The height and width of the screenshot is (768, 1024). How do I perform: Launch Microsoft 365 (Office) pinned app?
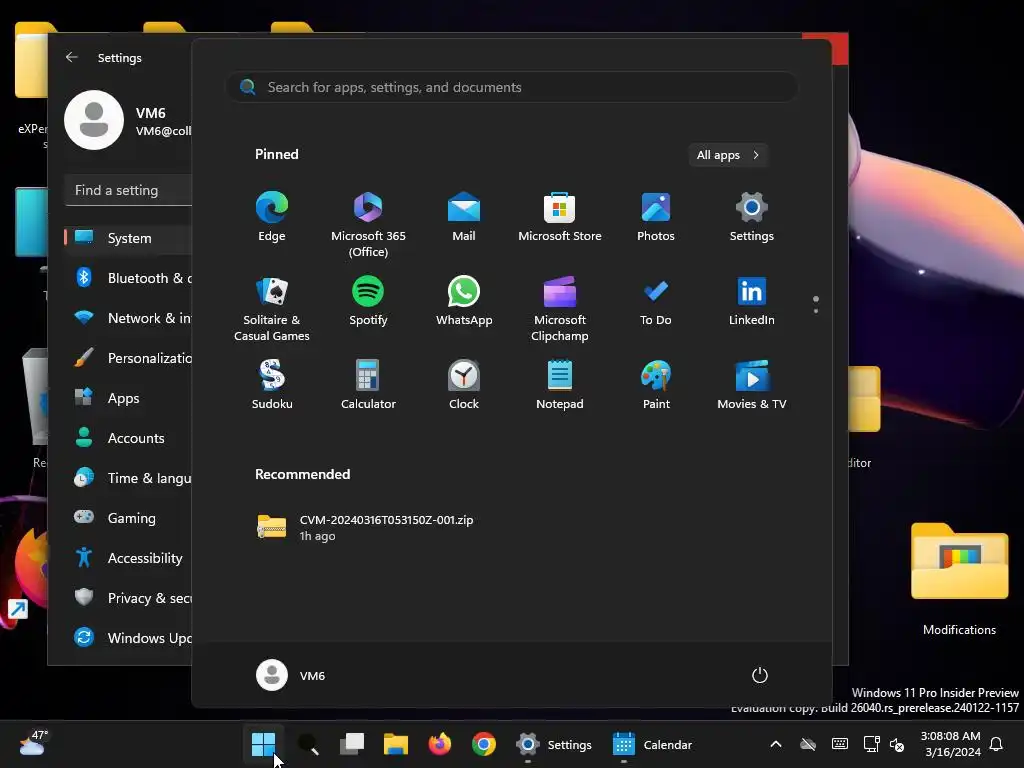[368, 225]
